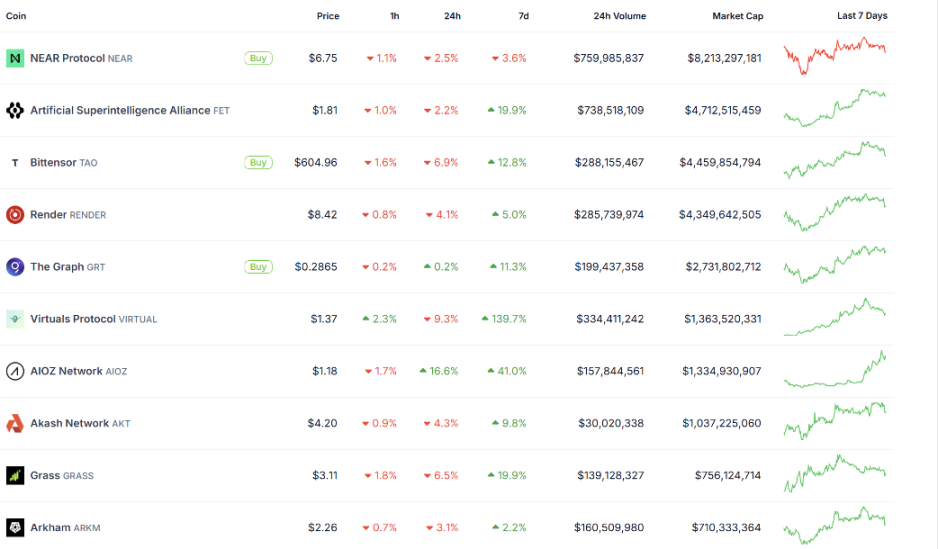The width and height of the screenshot is (938, 549).
Task: Open Bittensor's 7-day sparkline chart
Action: coord(835,160)
